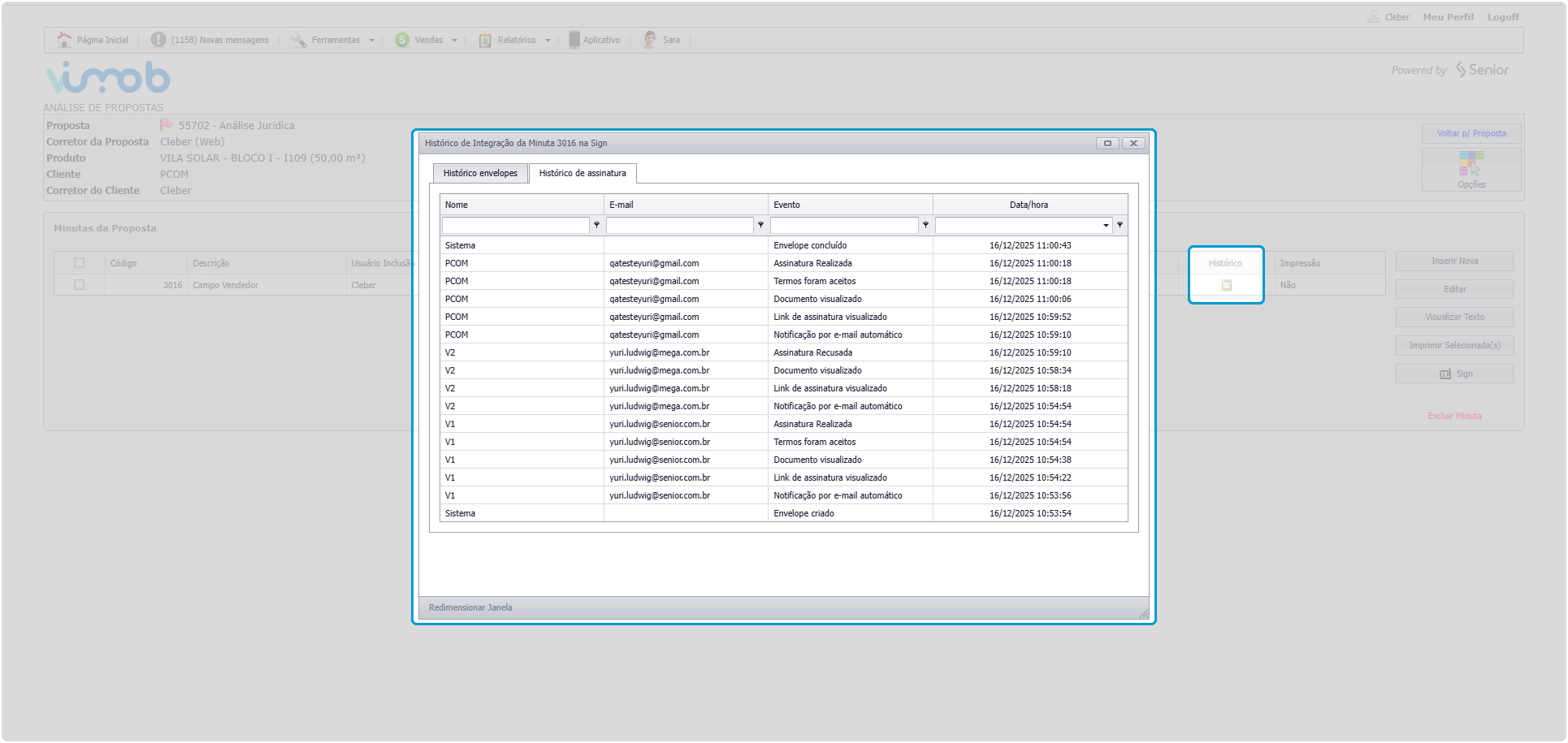Screen dimensions: 1568x743
Task: Switch to Histórico envelopes tab
Action: [x=480, y=173]
